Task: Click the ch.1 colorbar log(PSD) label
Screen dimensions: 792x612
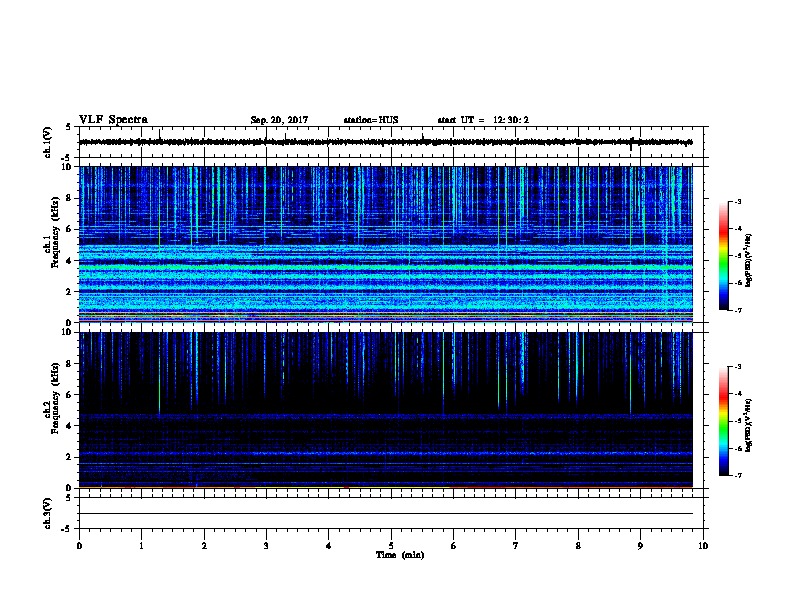Action: click(749, 261)
